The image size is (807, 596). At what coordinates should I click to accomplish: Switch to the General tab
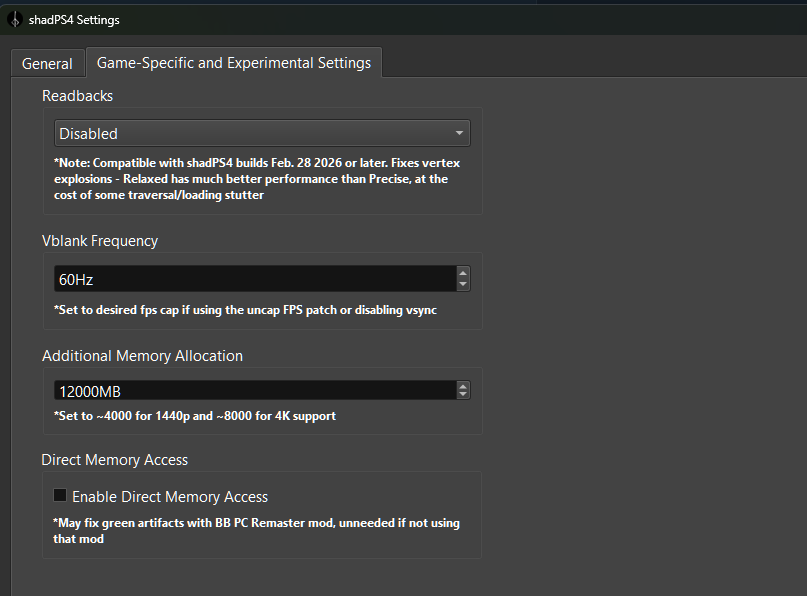coord(47,63)
